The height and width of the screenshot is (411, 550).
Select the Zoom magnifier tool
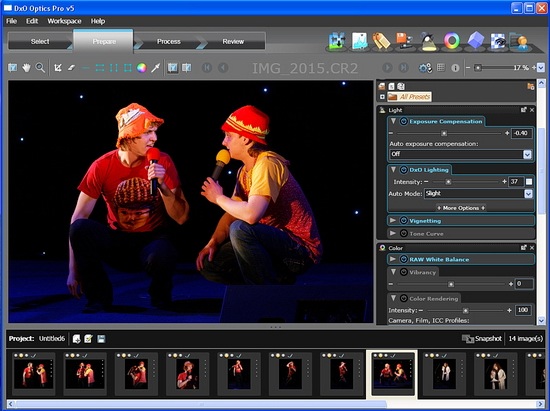click(40, 68)
